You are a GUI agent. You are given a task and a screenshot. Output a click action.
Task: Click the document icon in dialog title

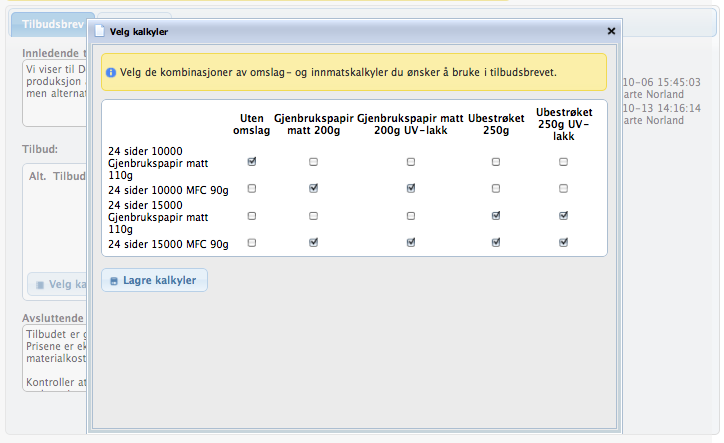[99, 32]
